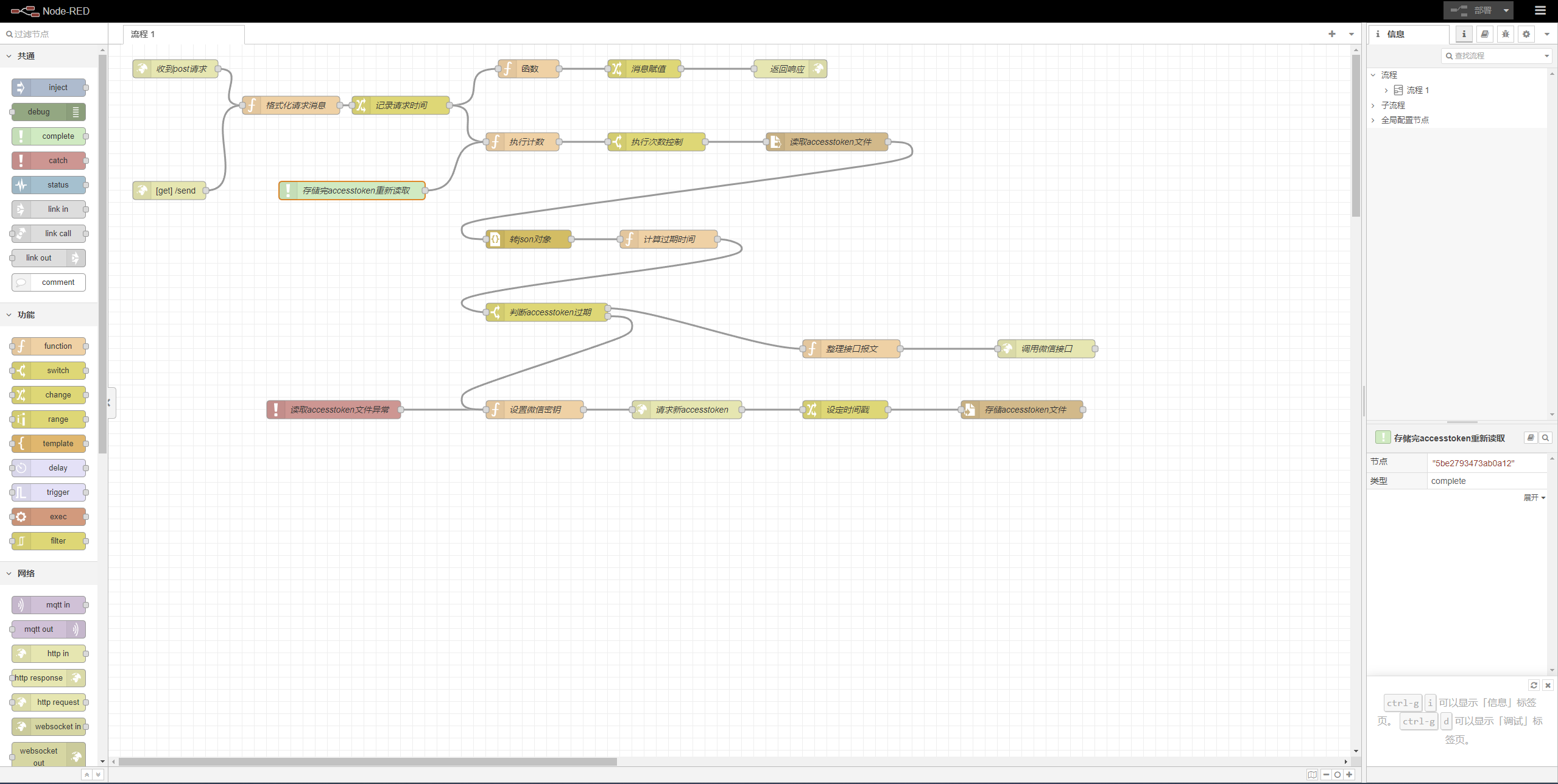Toggle the navigator minimap view
This screenshot has height=784, width=1558.
[1312, 774]
